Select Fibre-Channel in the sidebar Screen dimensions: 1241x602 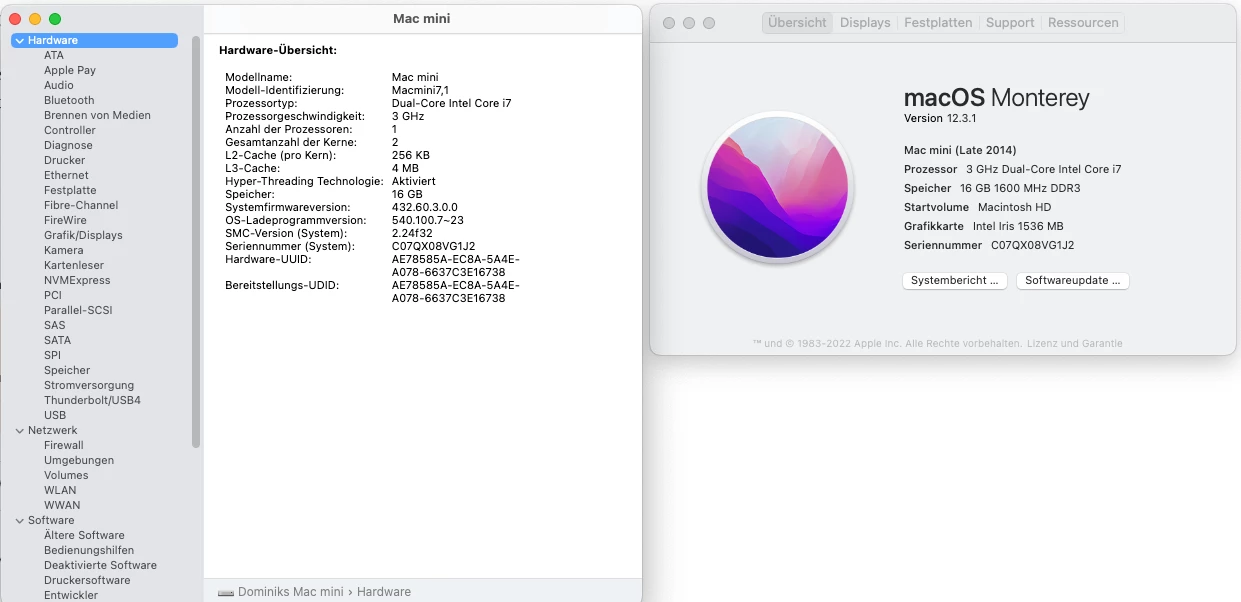pos(81,205)
